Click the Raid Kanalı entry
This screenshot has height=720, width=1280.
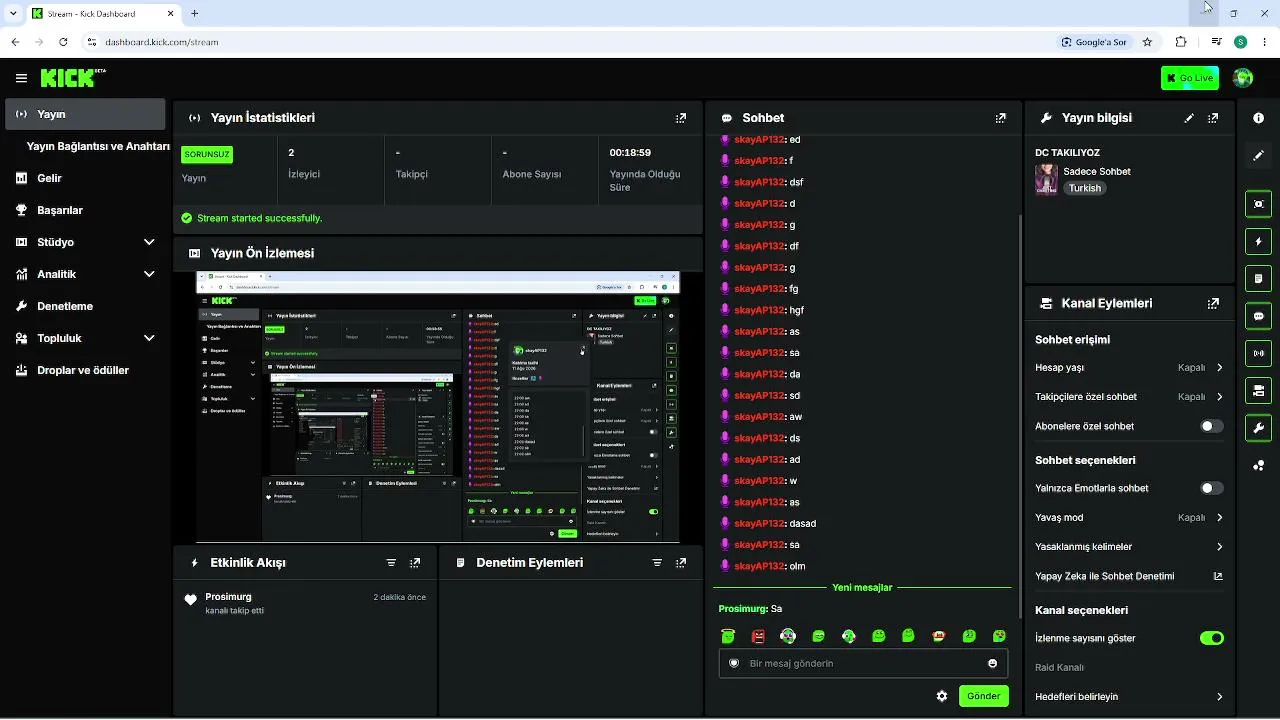coord(1059,667)
